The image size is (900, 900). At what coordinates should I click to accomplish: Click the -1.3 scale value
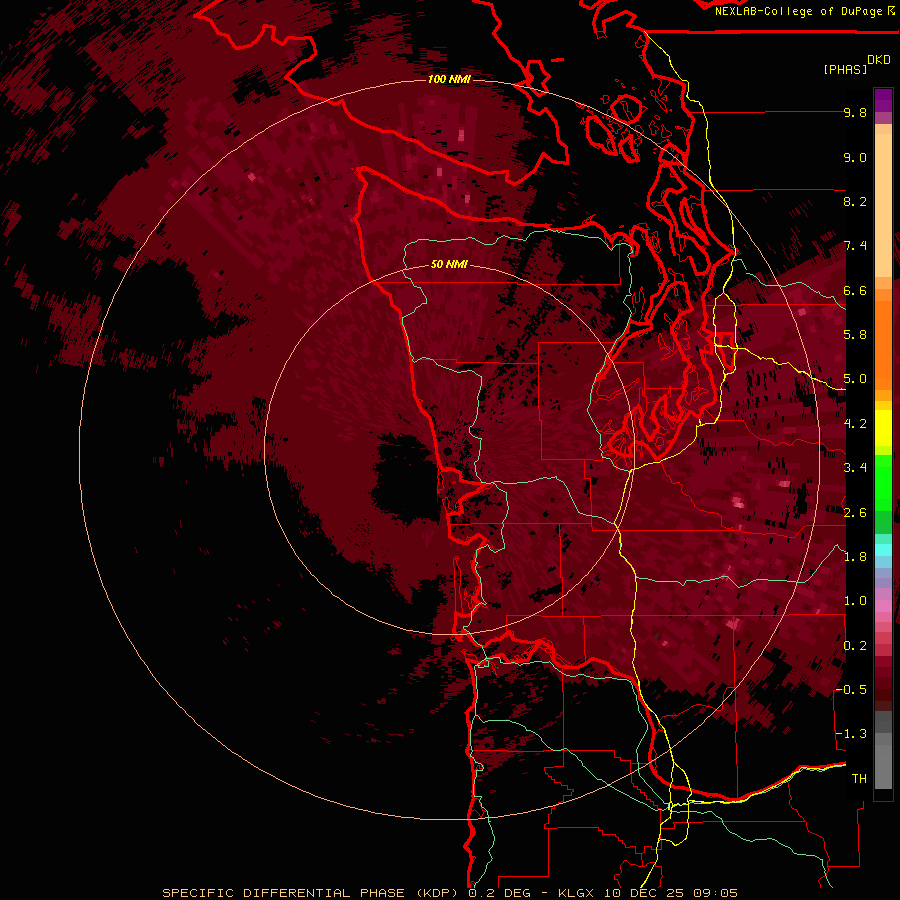point(851,734)
